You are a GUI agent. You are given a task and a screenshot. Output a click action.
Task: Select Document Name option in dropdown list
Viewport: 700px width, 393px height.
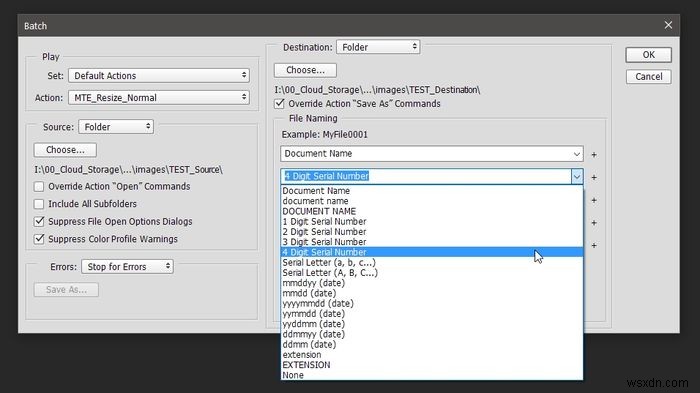pos(432,191)
